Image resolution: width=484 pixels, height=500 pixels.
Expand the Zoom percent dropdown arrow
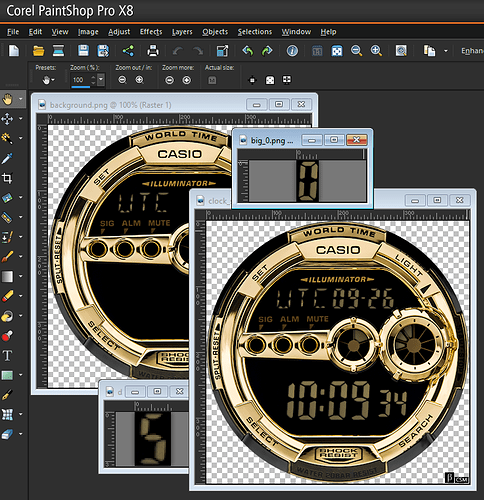(101, 80)
